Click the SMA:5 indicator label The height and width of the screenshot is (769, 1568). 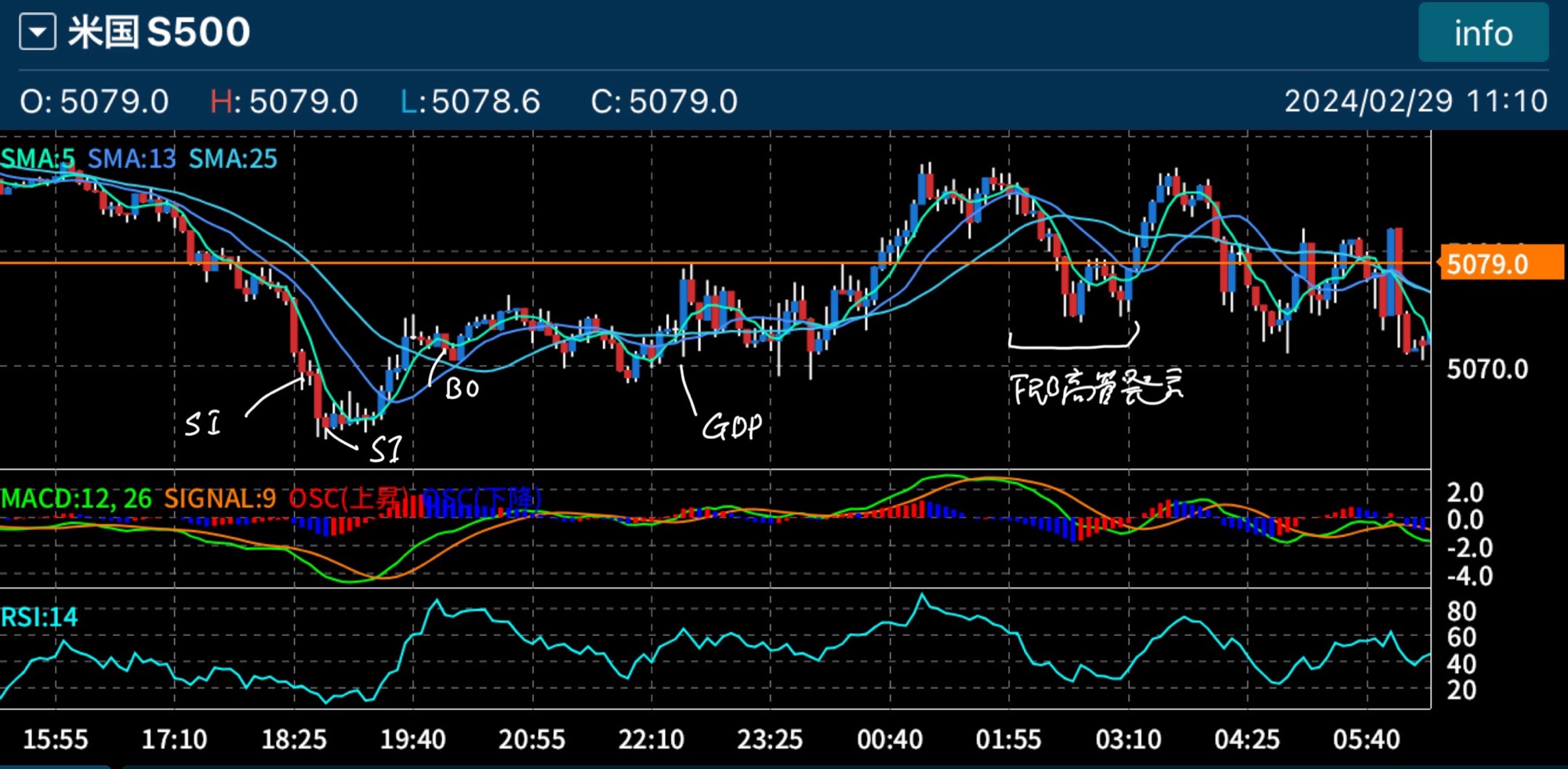38,159
